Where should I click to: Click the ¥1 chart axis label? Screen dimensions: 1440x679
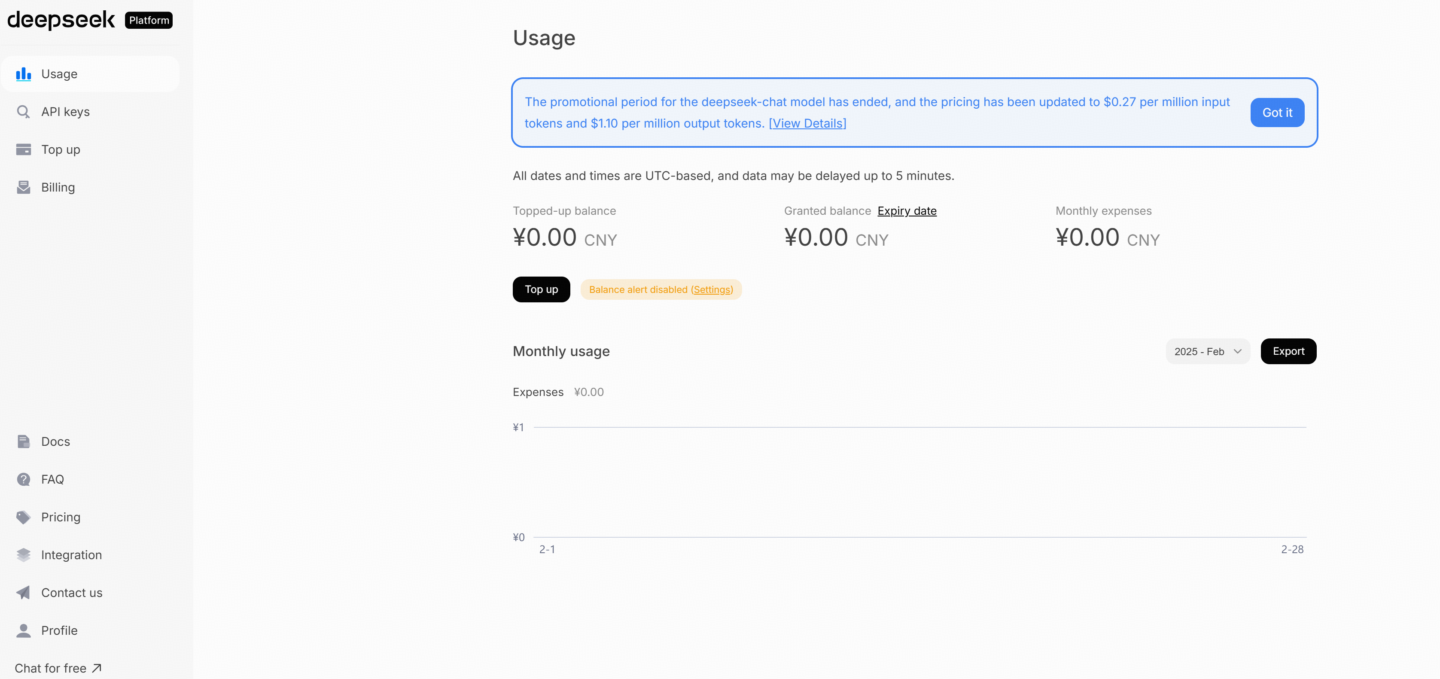pos(518,428)
